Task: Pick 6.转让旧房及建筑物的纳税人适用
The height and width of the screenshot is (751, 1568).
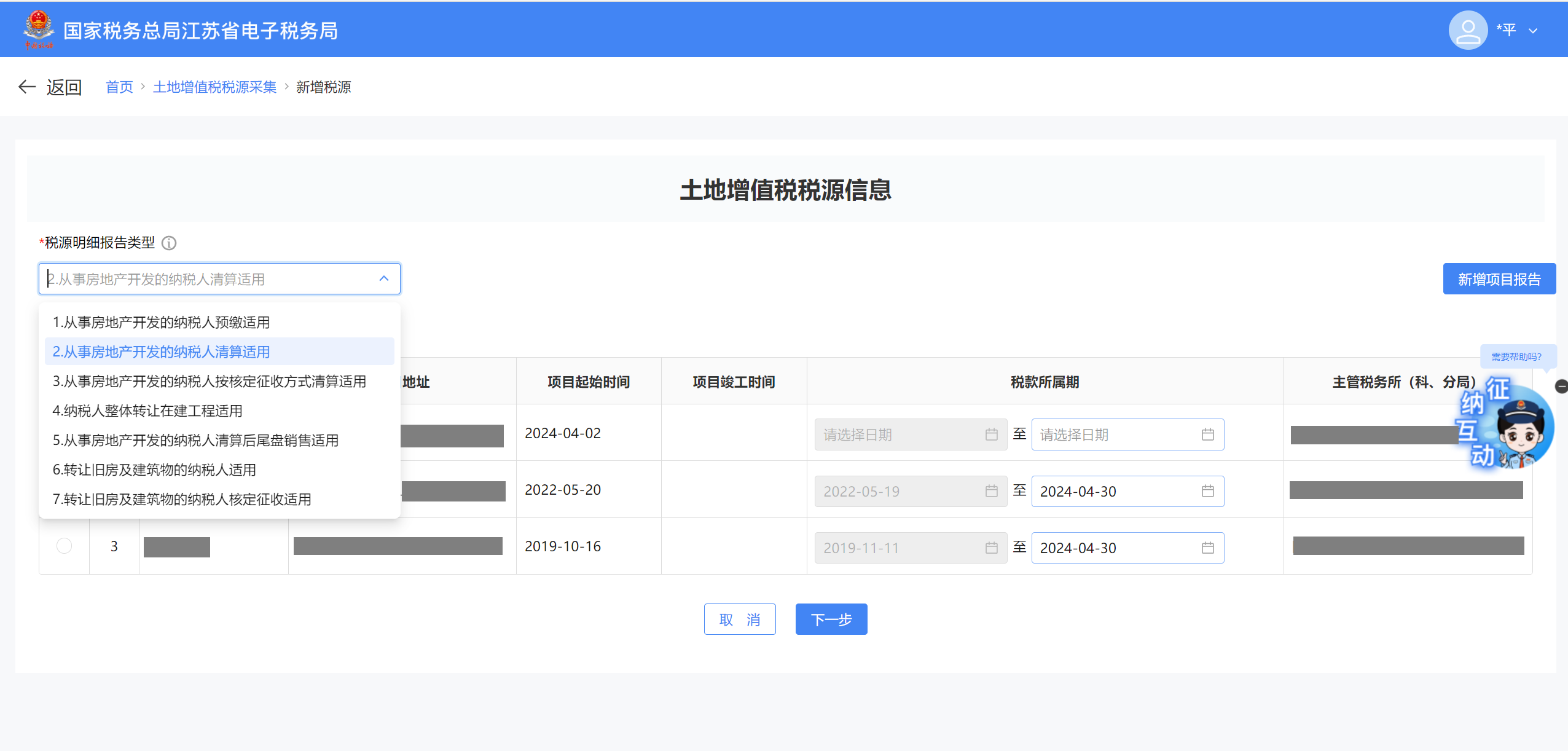Action: [x=154, y=470]
